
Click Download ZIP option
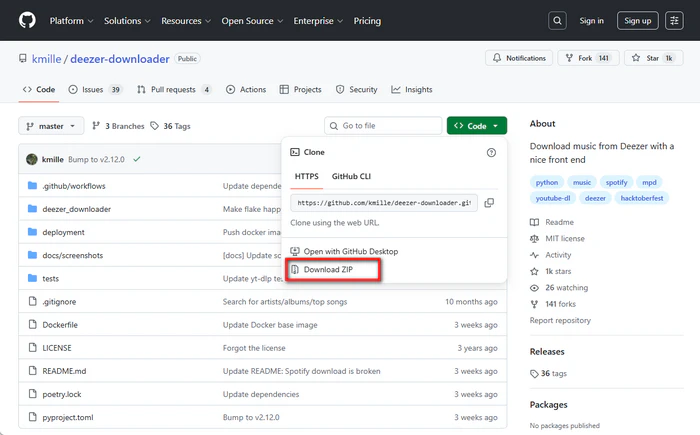pos(328,270)
